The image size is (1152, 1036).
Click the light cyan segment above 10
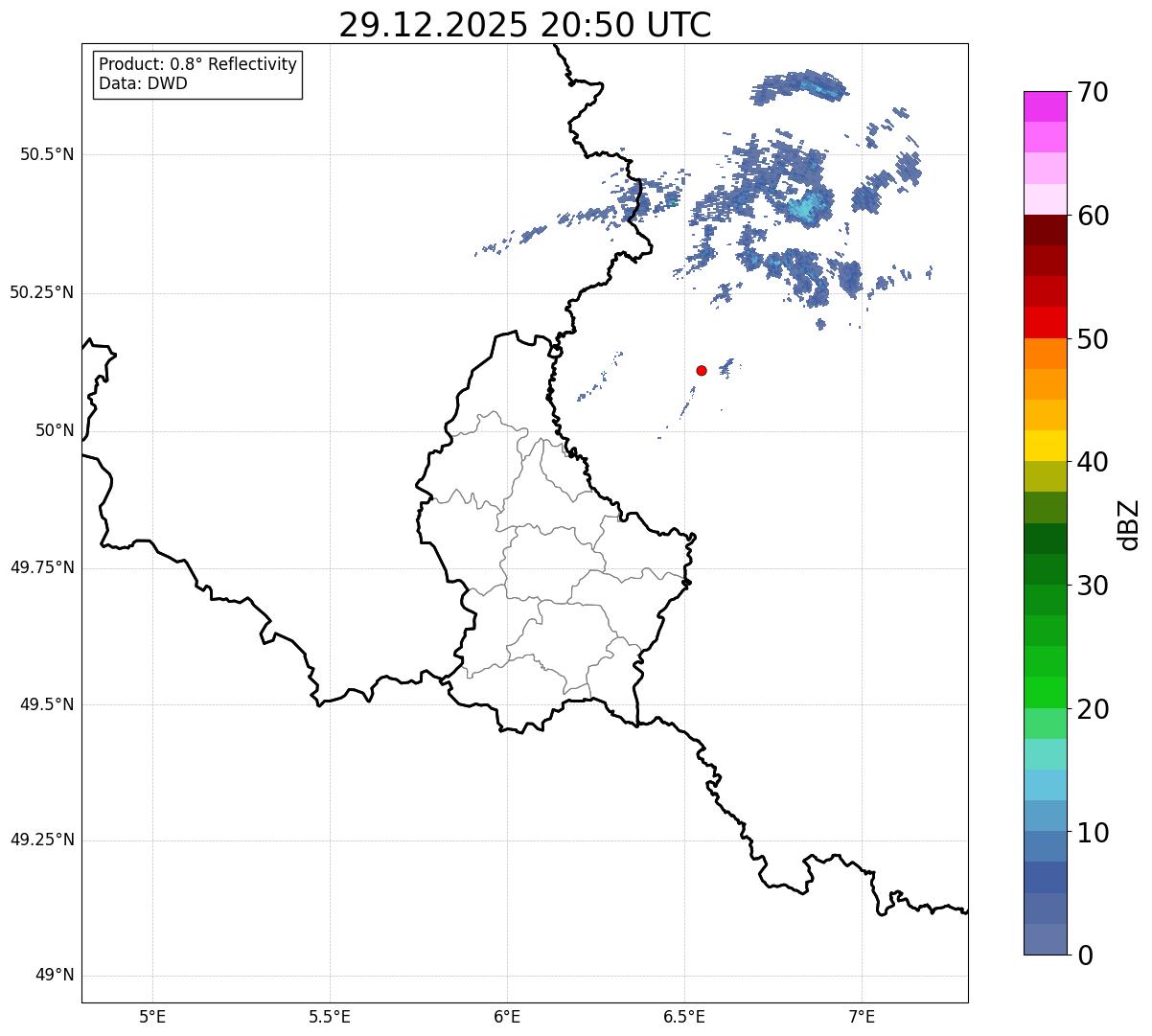(1045, 785)
